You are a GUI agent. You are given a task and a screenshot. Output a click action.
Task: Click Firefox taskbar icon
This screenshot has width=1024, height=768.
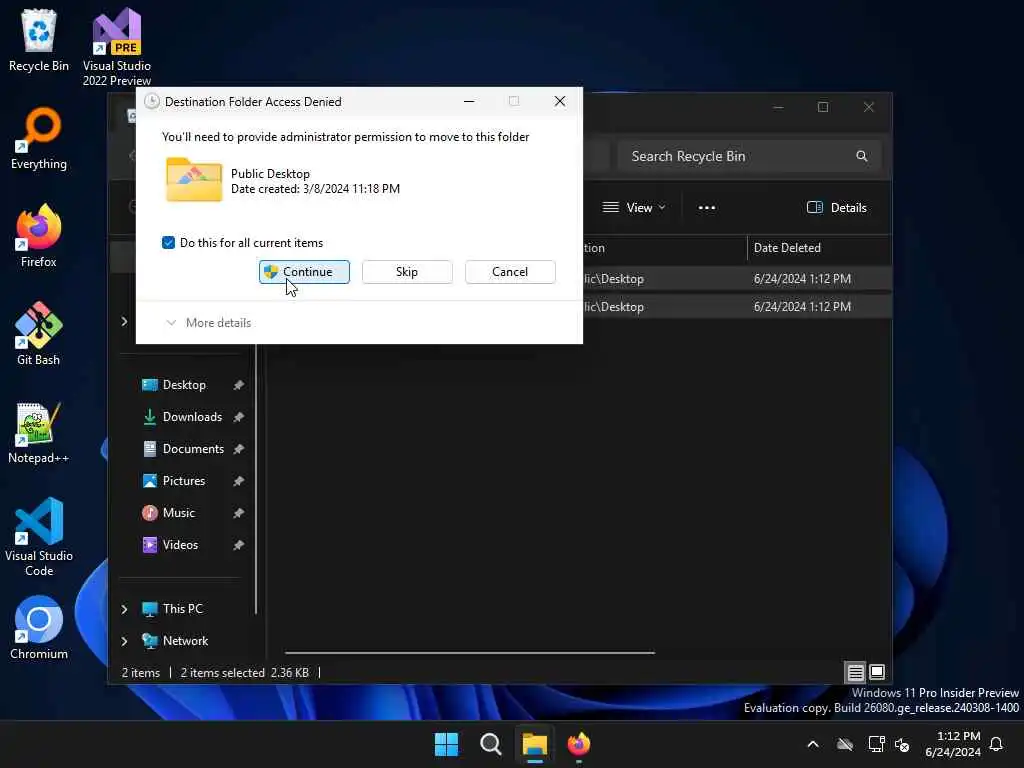pos(579,744)
